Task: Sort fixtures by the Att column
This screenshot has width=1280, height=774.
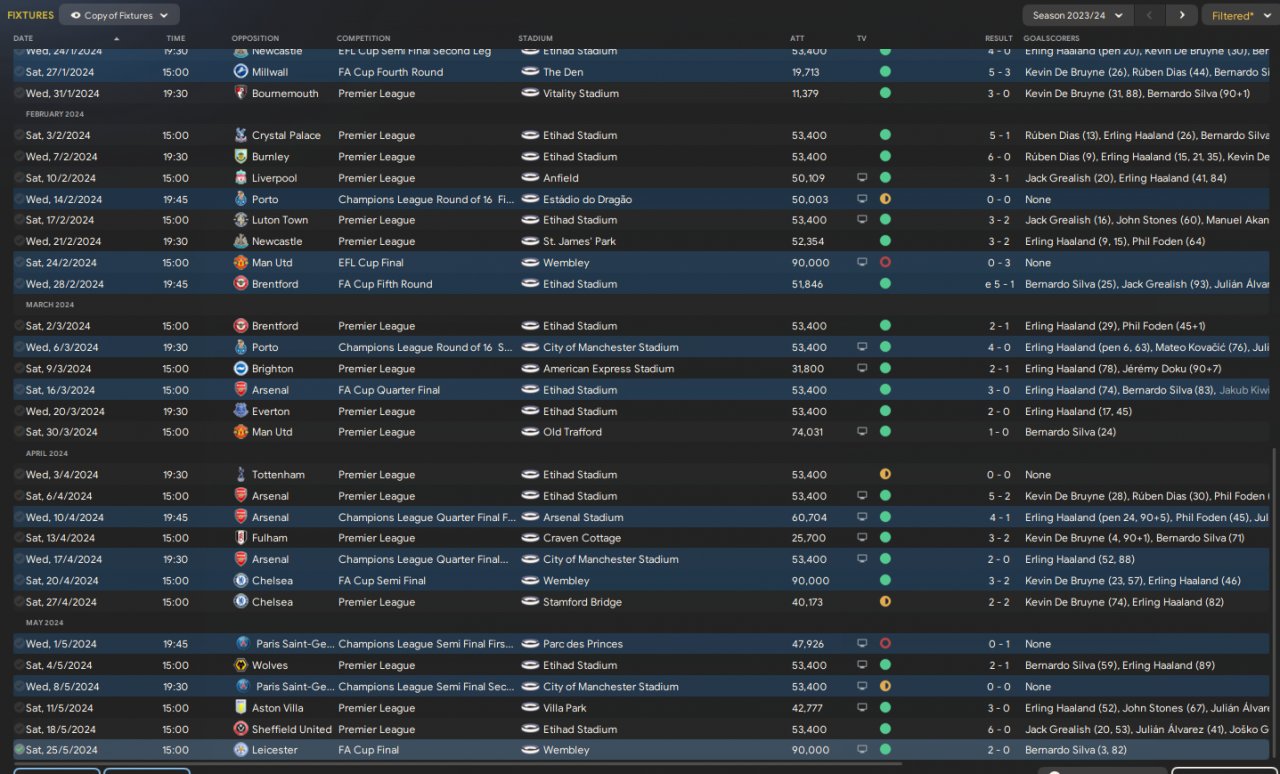Action: tap(797, 38)
